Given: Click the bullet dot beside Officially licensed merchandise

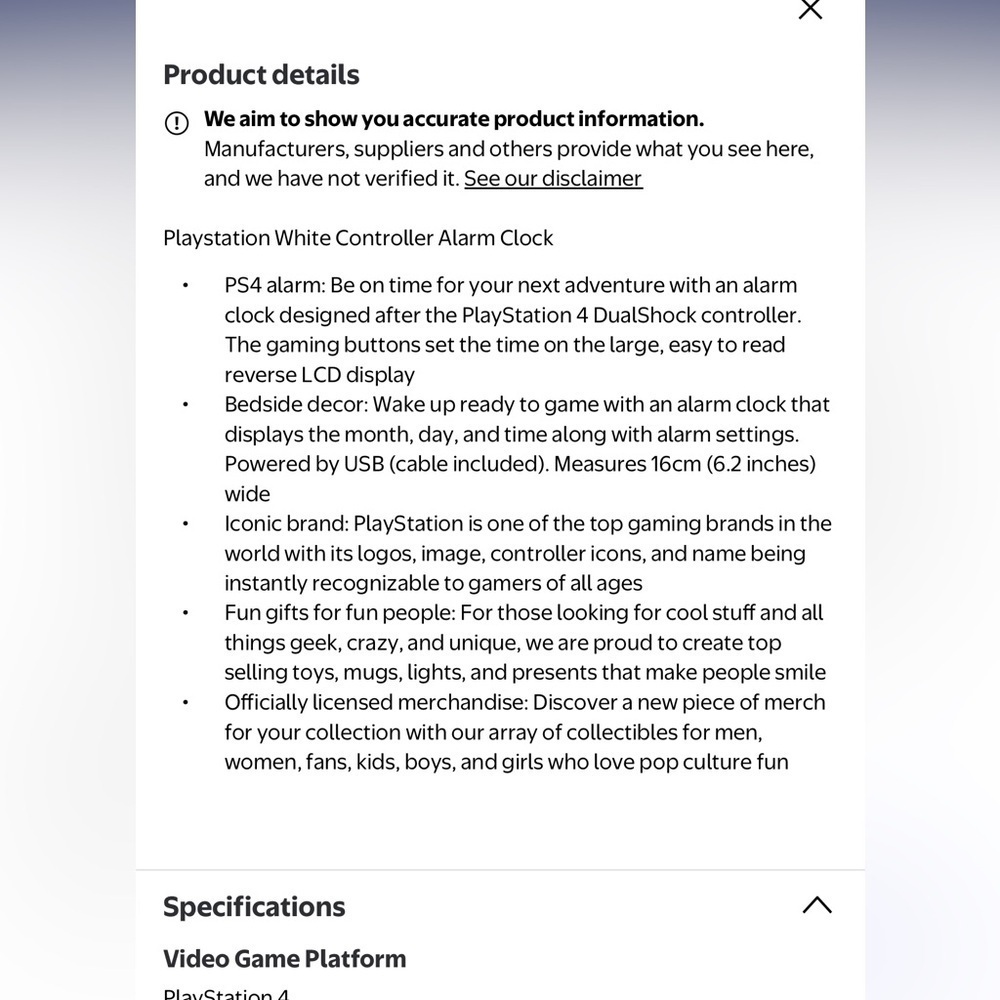Looking at the screenshot, I should [x=186, y=702].
